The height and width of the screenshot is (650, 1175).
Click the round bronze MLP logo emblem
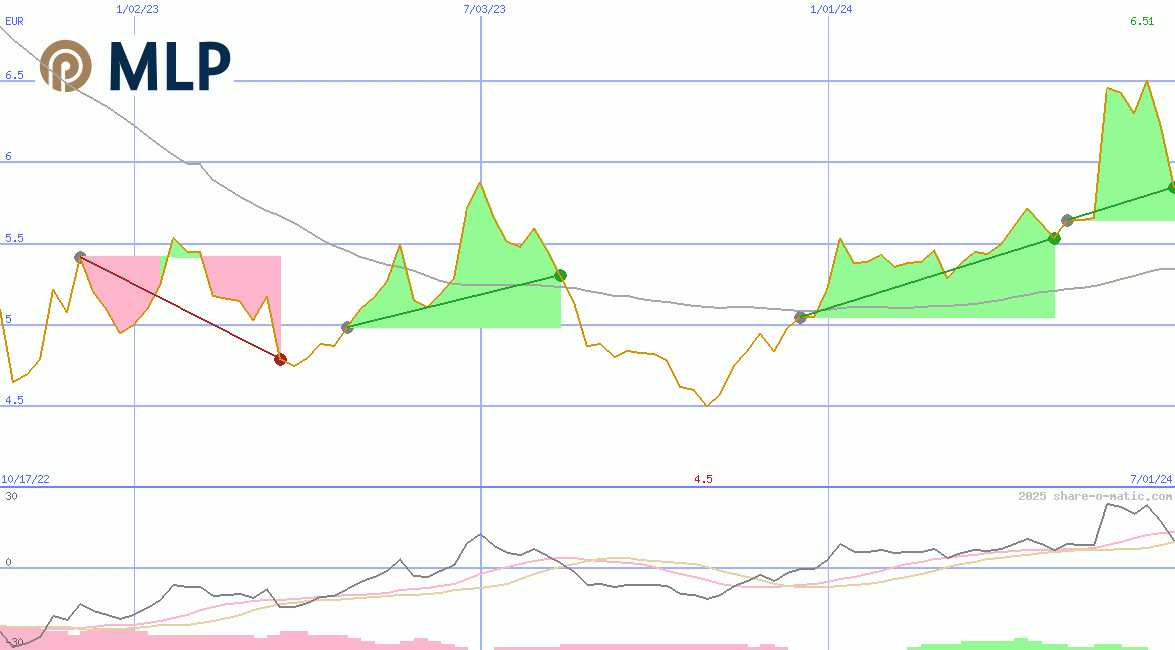pos(66,66)
